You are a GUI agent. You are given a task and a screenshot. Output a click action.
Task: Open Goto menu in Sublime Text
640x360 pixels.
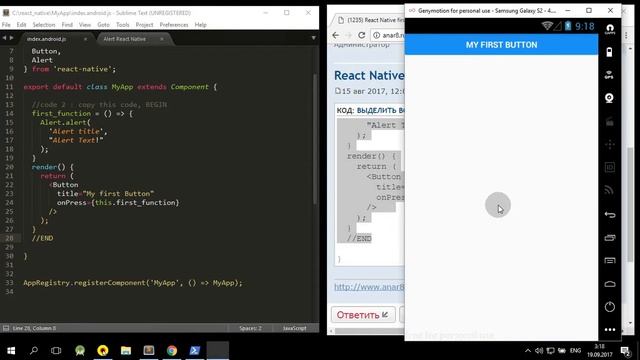pyautogui.click(x=103, y=25)
